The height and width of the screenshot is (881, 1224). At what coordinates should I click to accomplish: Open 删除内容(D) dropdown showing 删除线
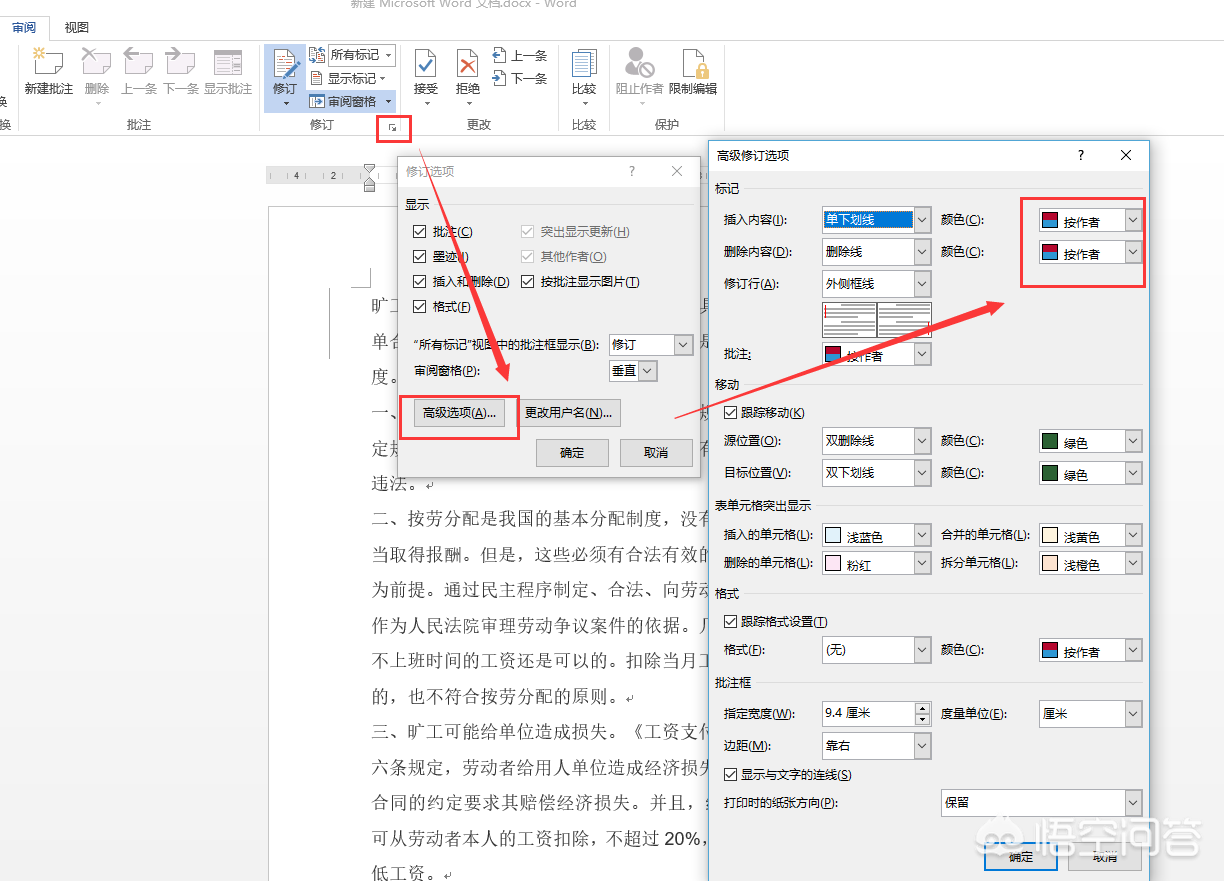876,252
